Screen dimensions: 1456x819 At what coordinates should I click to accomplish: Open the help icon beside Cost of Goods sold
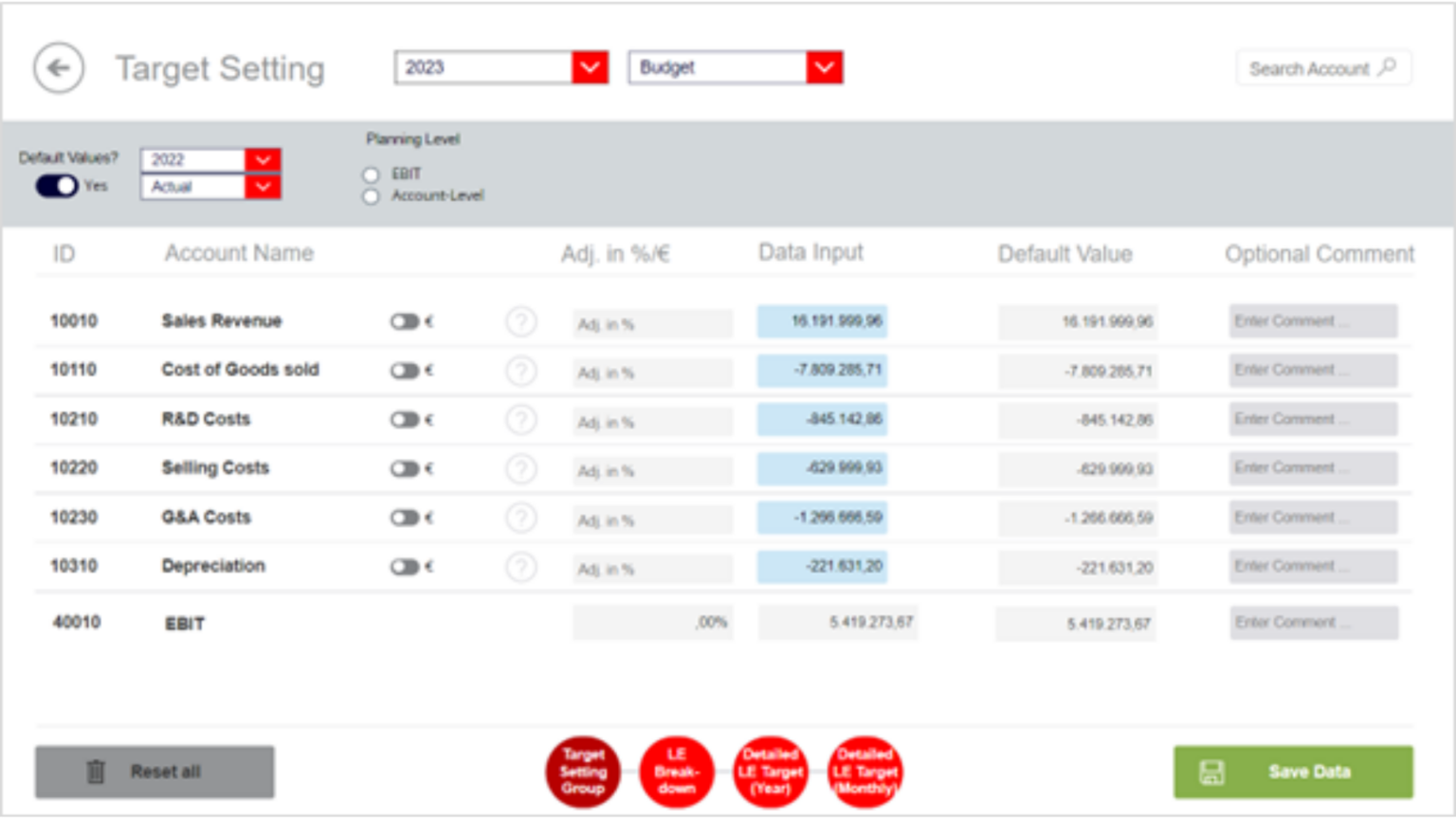pyautogui.click(x=521, y=372)
